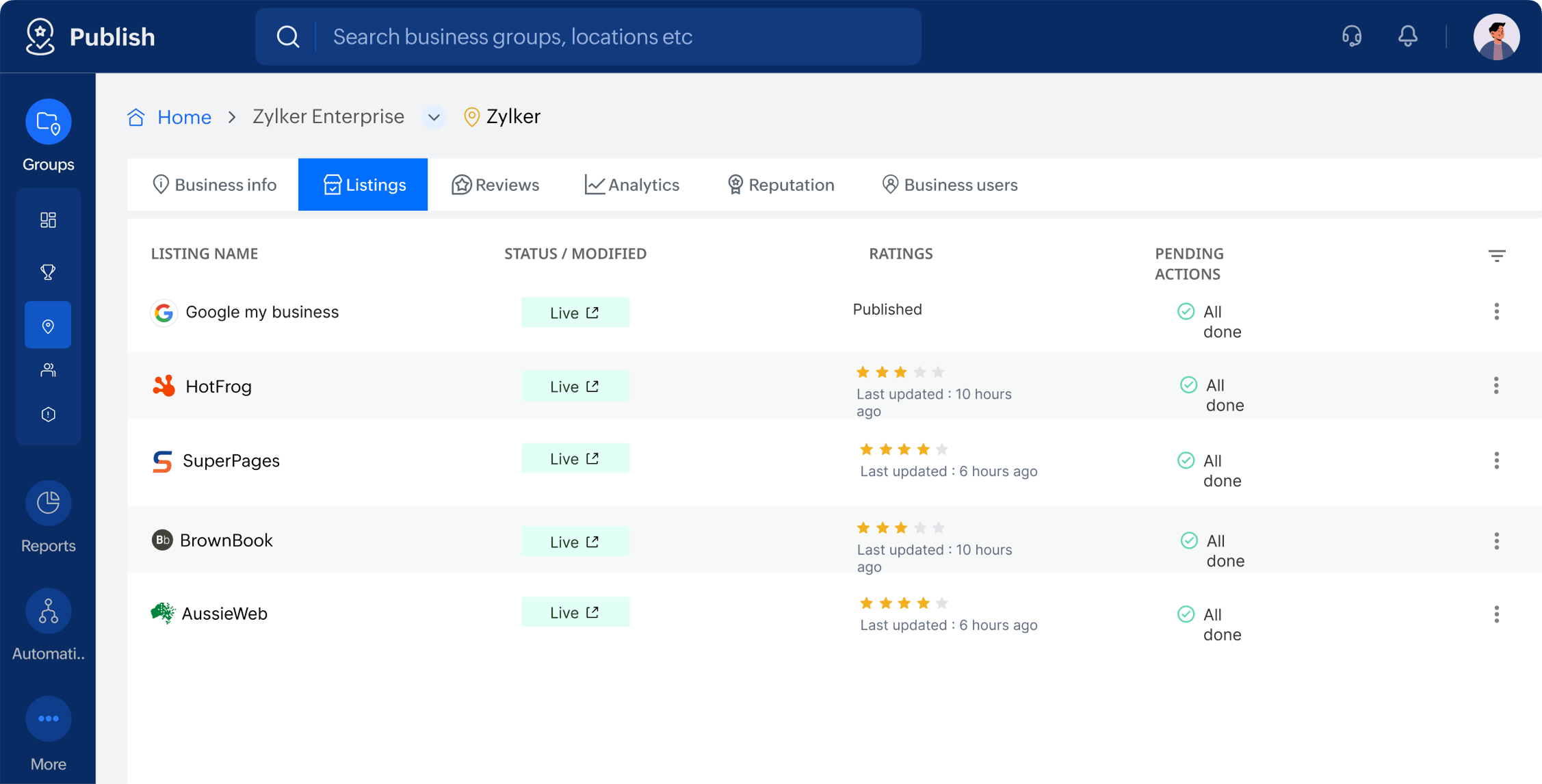Click HotFrog star rating
Screen dimensions: 1542x784
tap(900, 372)
